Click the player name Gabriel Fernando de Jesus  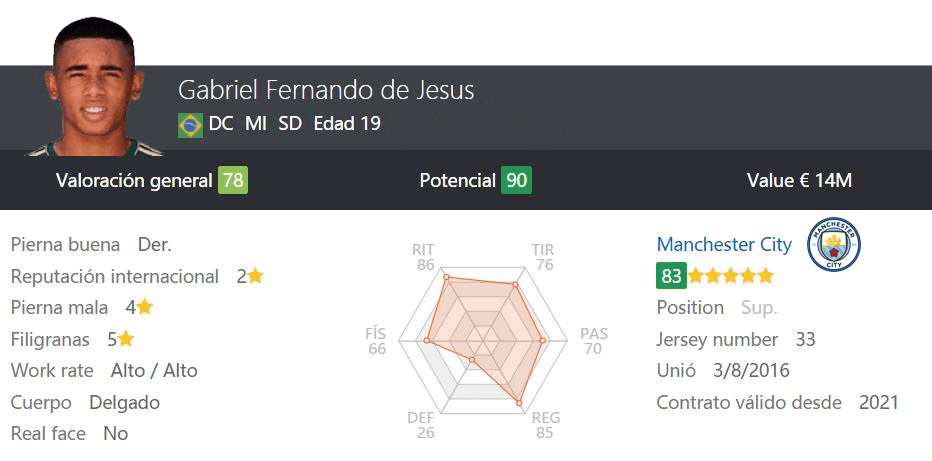326,90
